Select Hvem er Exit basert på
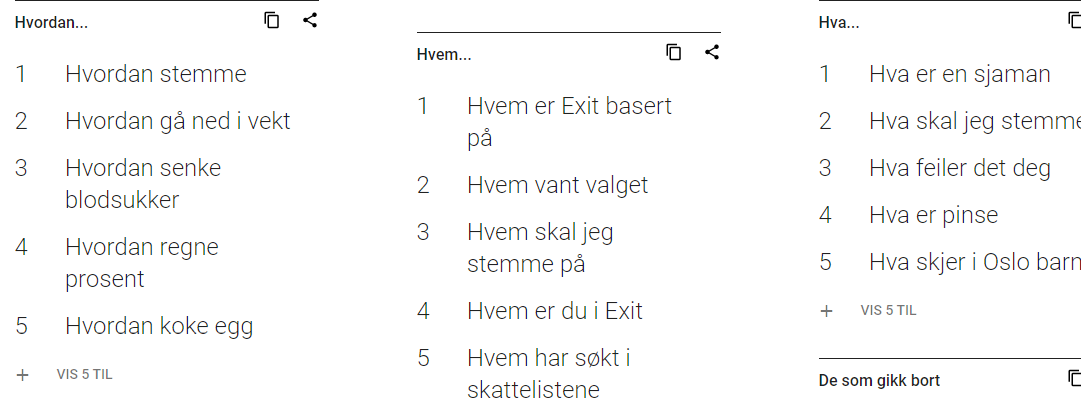 569,122
